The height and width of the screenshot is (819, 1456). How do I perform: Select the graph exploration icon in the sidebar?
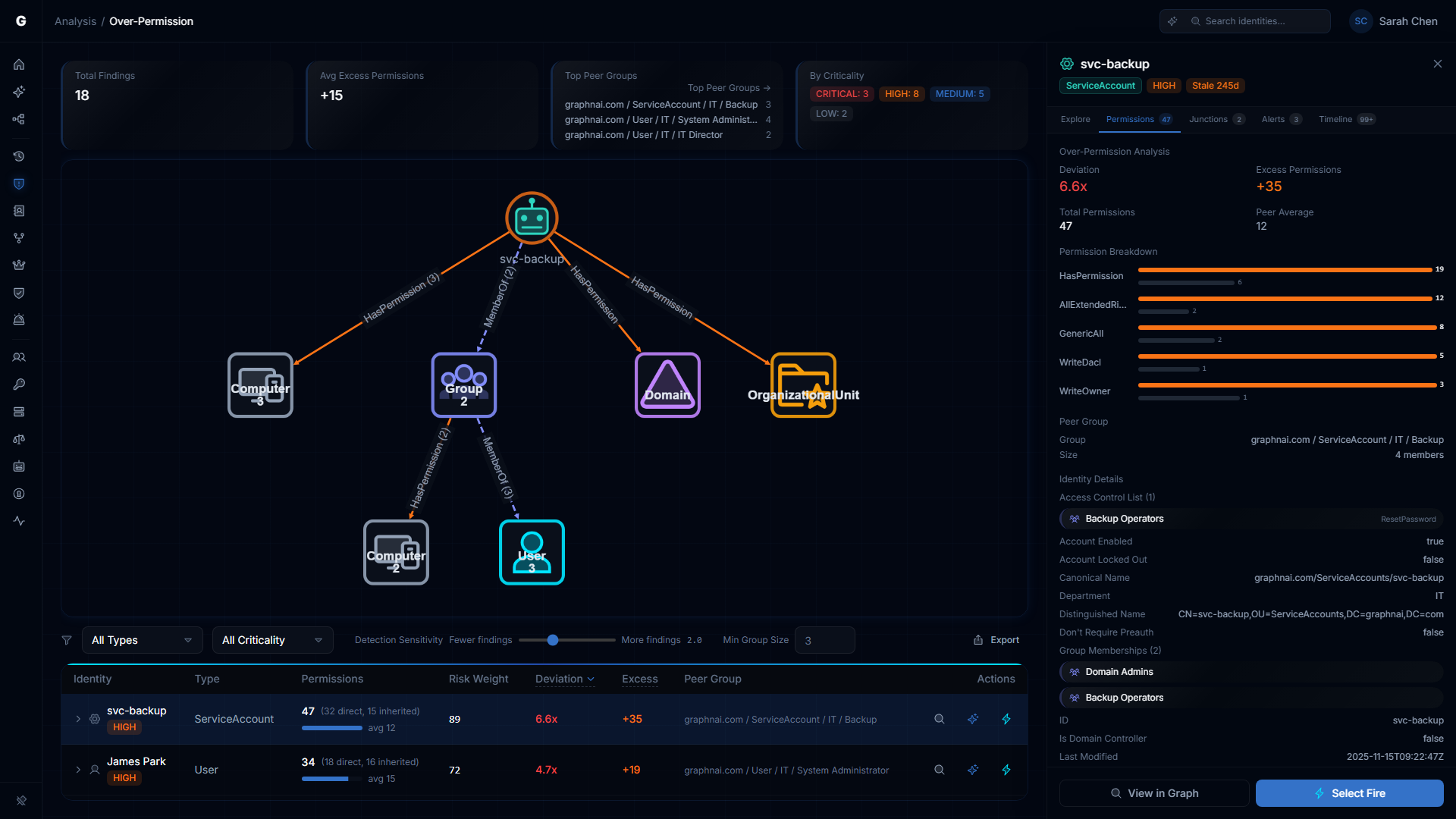click(x=19, y=119)
